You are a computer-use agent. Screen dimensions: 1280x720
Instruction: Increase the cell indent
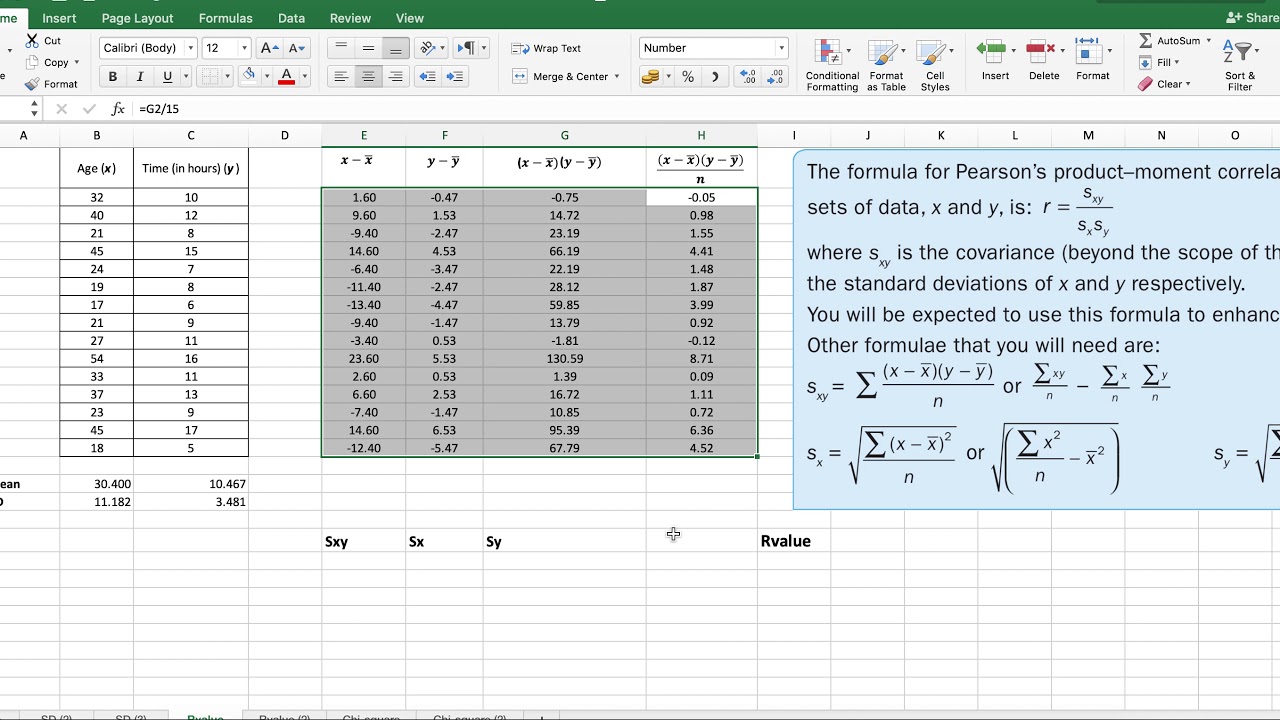[x=455, y=77]
